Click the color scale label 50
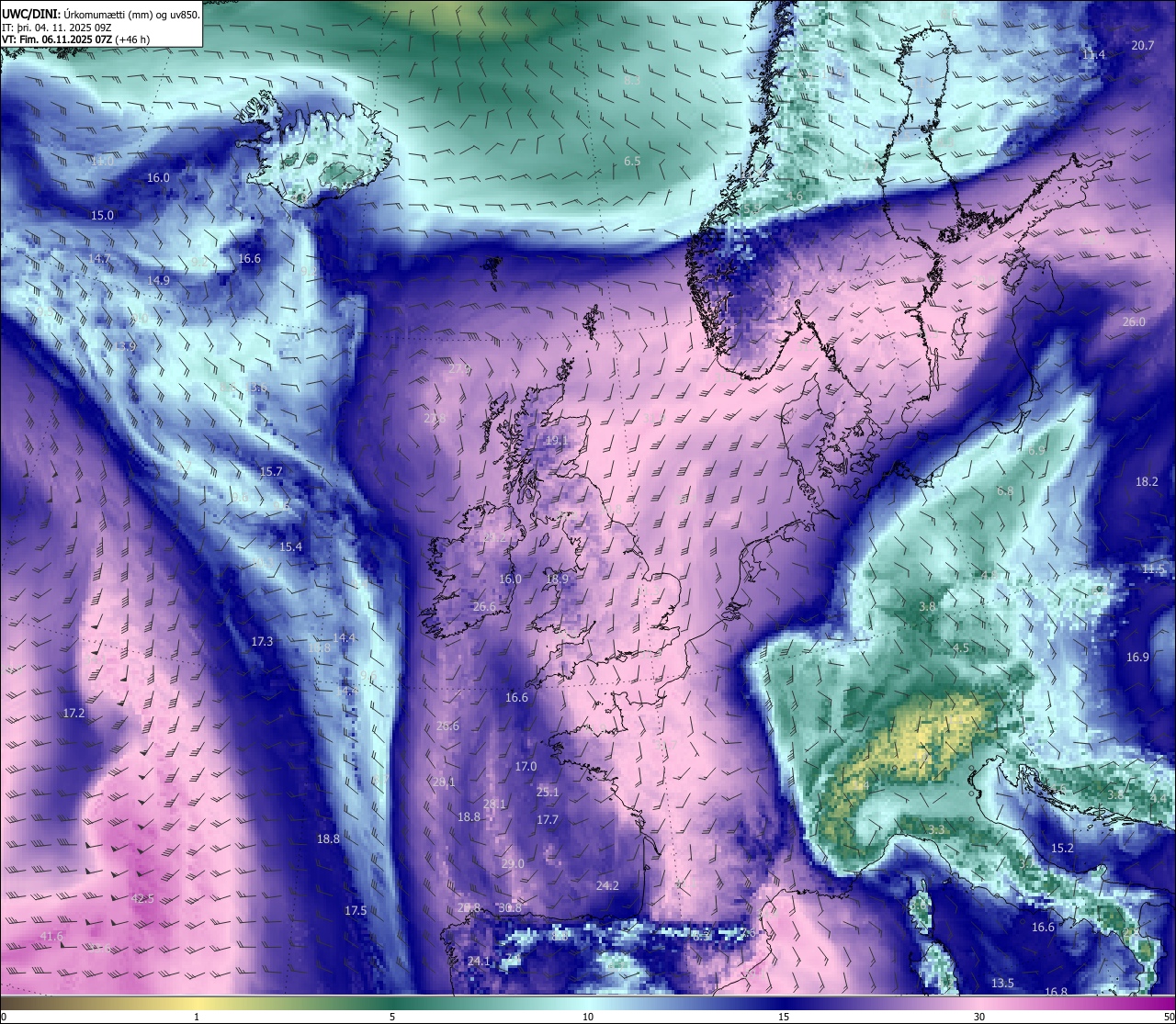The height and width of the screenshot is (1024, 1176). click(1168, 1017)
